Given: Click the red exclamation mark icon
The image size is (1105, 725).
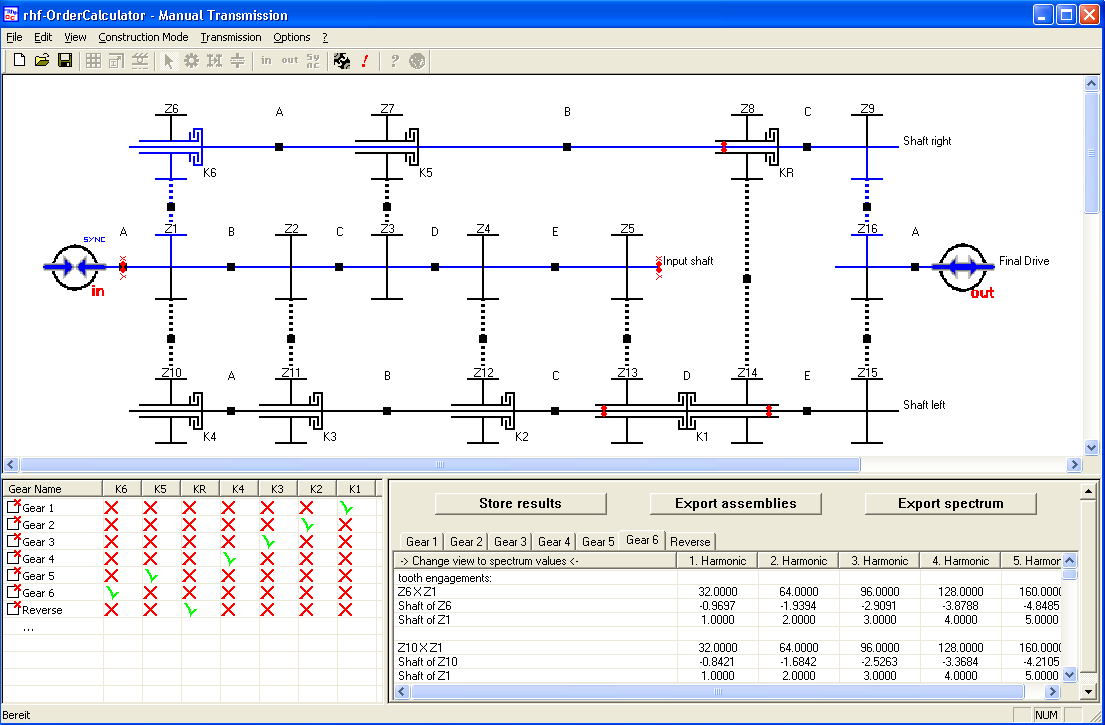Looking at the screenshot, I should [x=365, y=61].
